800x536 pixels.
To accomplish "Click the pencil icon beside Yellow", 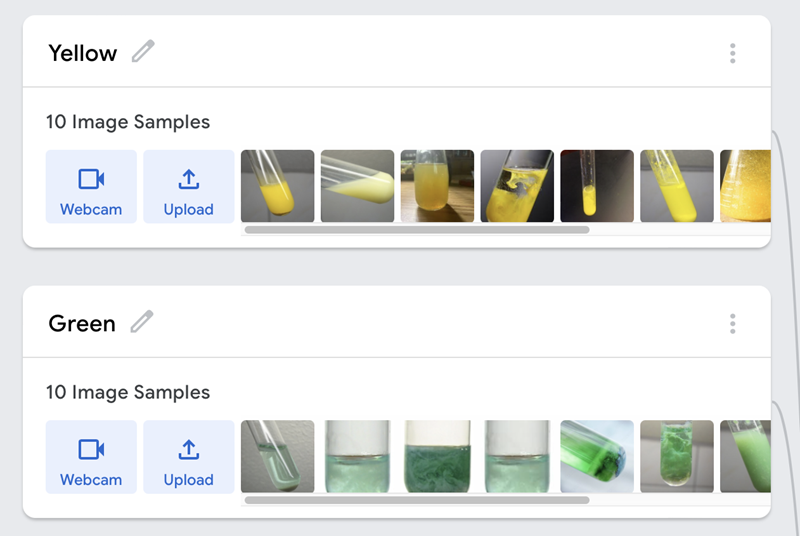I will (143, 51).
